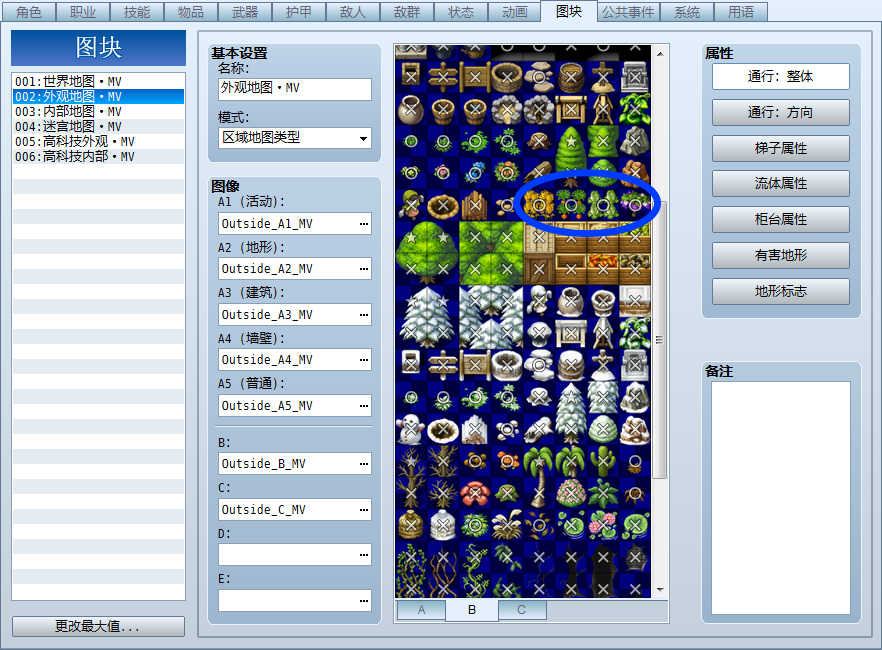Select the green fern plant tile
The width and height of the screenshot is (882, 650).
pos(603,494)
